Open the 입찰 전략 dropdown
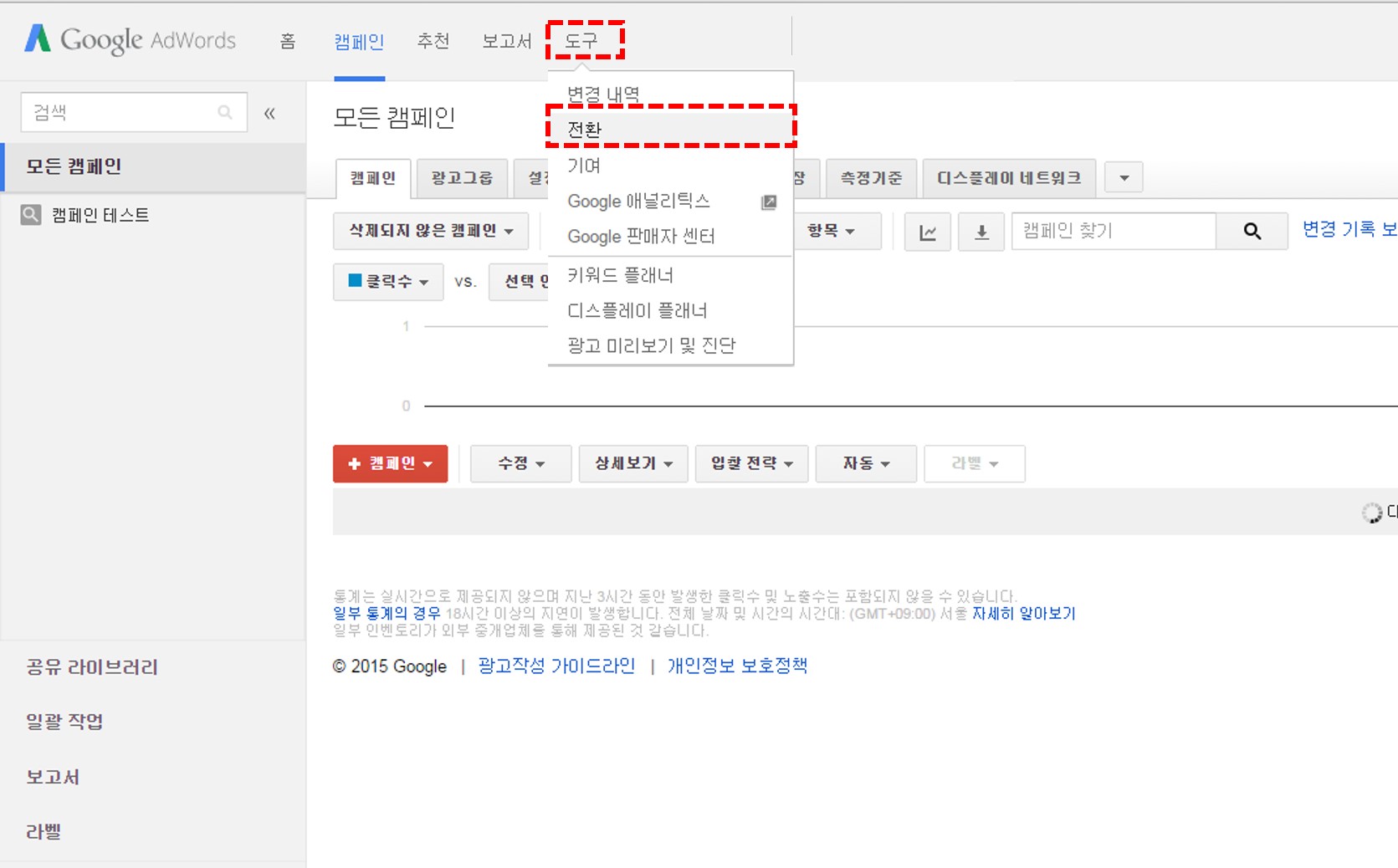This screenshot has height=868, width=1398. [x=751, y=463]
